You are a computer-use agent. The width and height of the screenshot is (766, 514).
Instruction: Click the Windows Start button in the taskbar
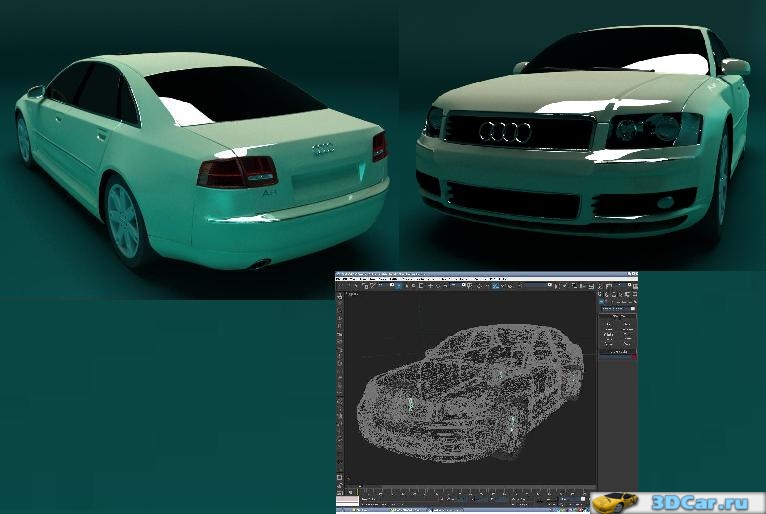(341, 511)
